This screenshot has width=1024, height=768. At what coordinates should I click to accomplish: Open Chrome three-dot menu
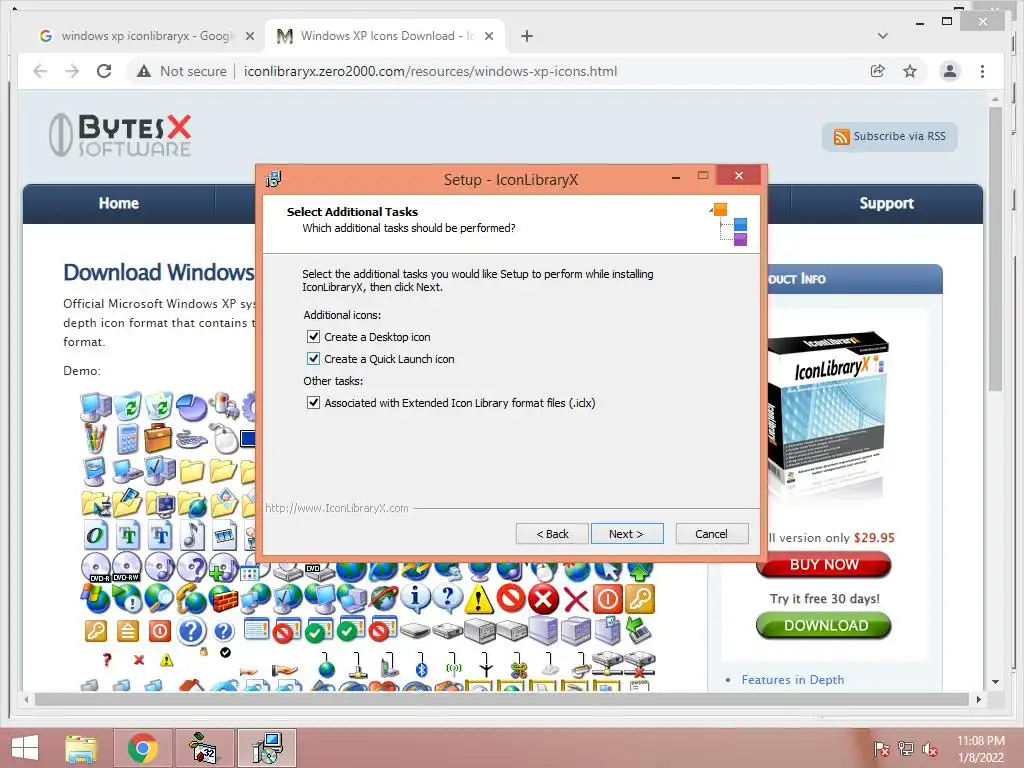982,71
